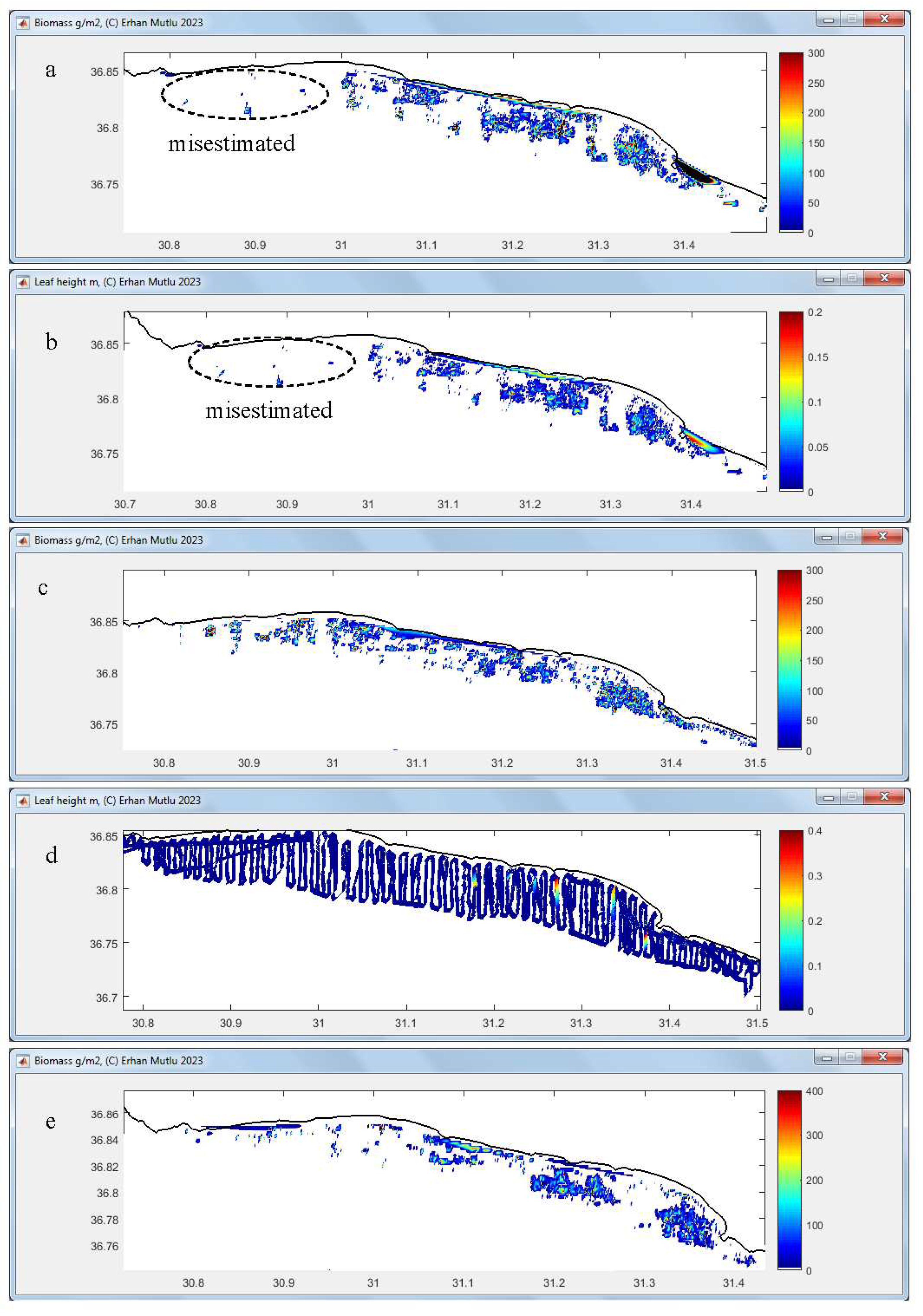Click the panel c Biomass window title text
The width and height of the screenshot is (923, 1316).
[x=118, y=540]
